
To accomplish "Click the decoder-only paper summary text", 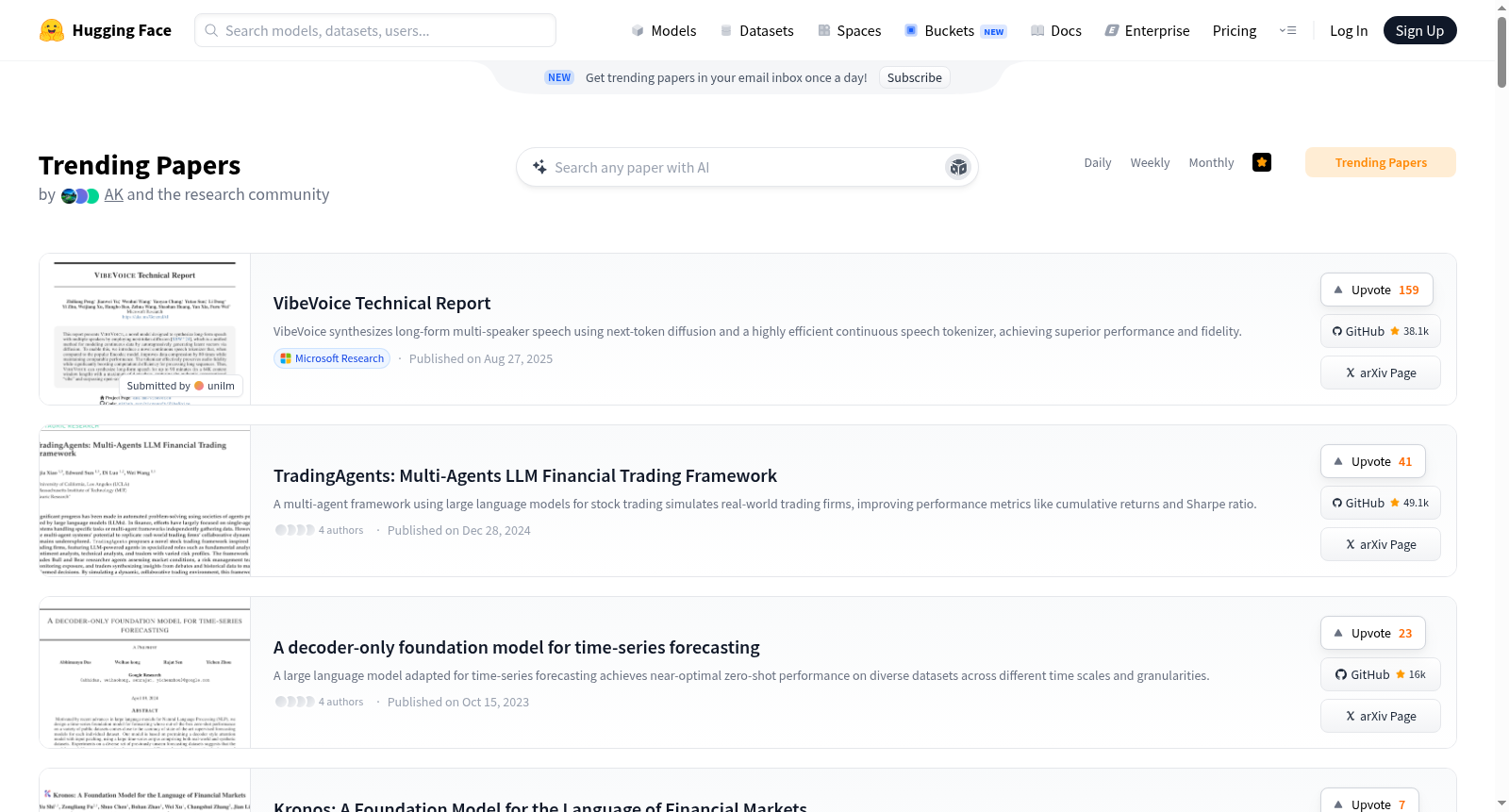I will 741,675.
